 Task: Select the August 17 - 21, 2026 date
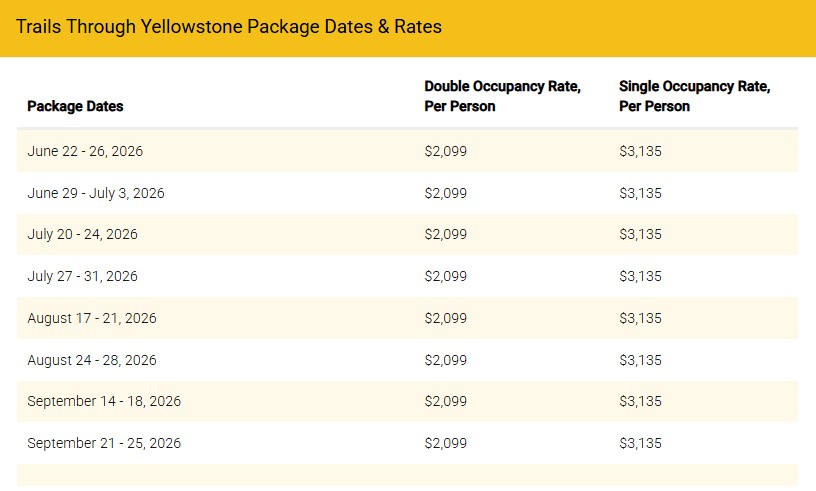92,318
